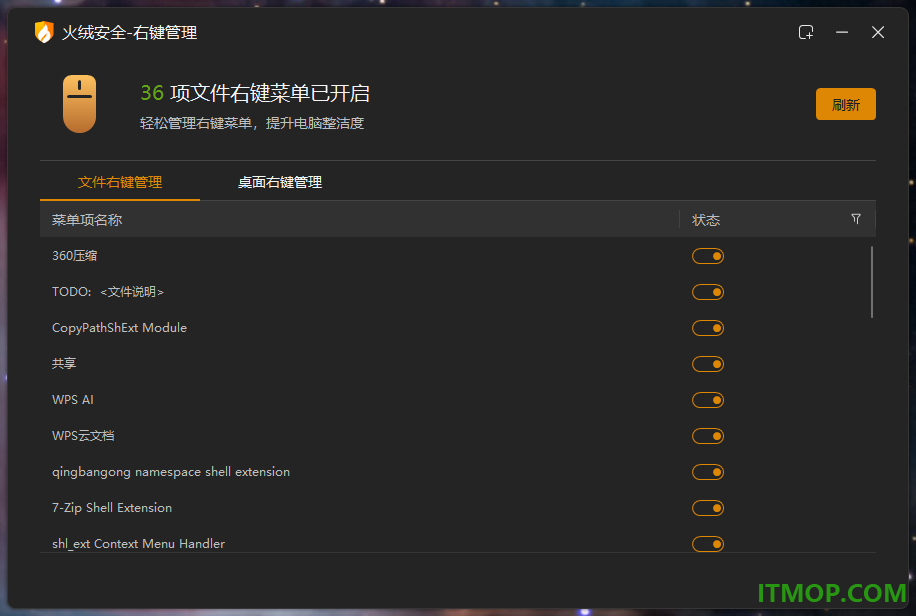This screenshot has width=916, height=616.
Task: Toggle the WPS云文档 switch
Action: pyautogui.click(x=708, y=436)
